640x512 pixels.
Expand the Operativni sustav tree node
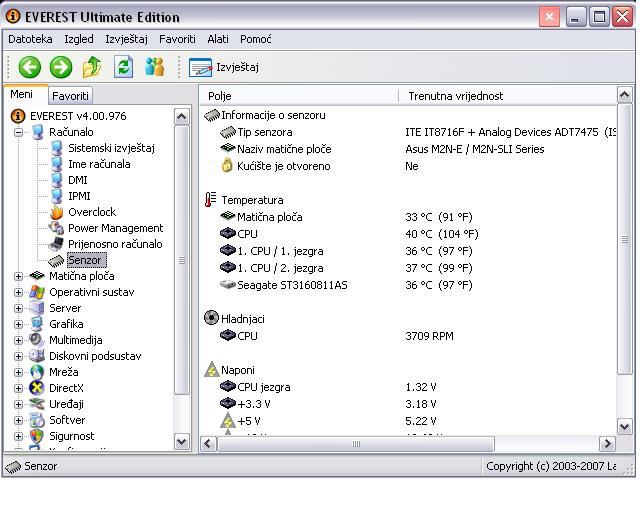19,292
